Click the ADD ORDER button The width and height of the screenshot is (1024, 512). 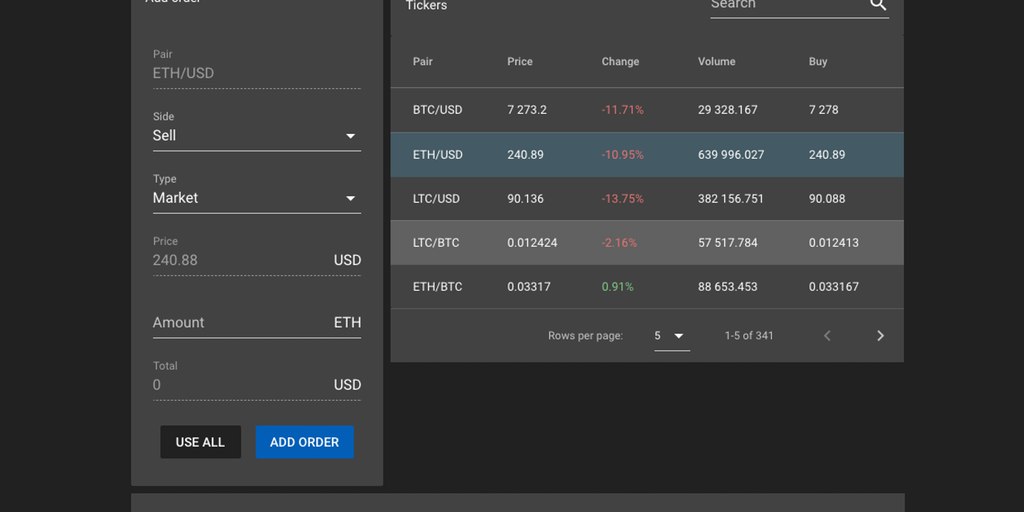[x=304, y=442]
